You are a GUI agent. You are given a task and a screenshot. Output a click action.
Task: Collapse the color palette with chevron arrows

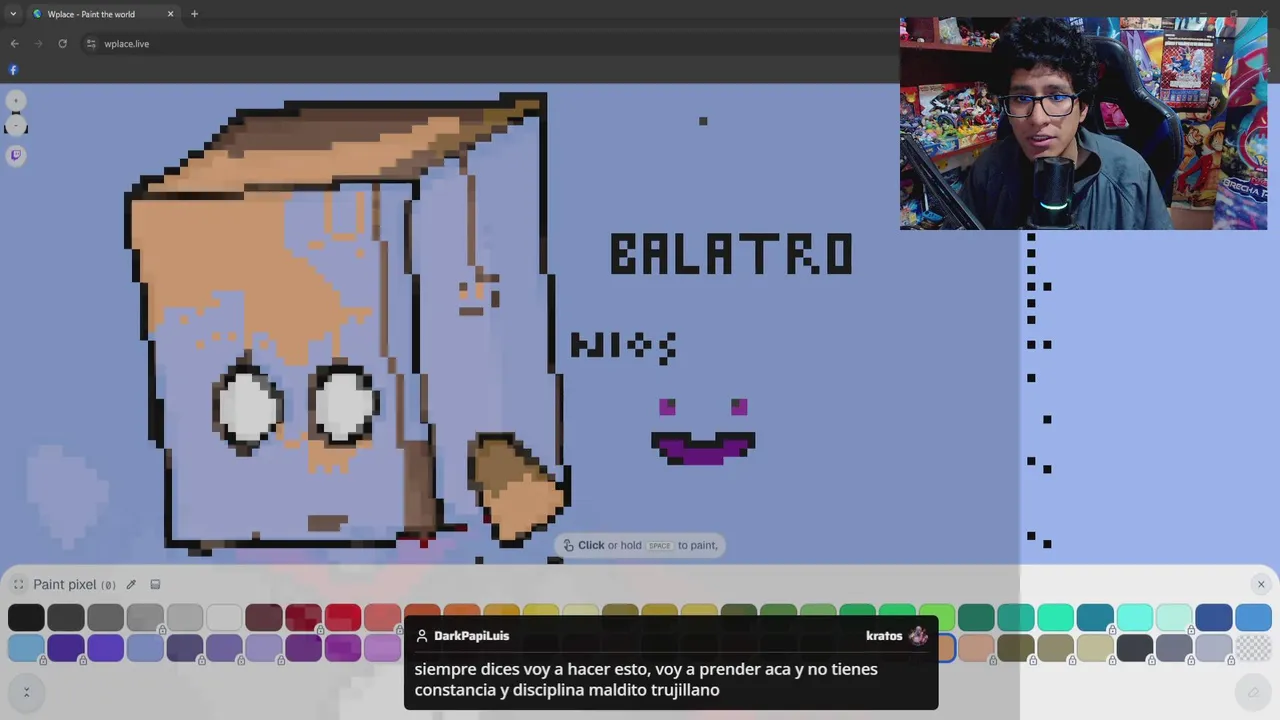point(26,692)
